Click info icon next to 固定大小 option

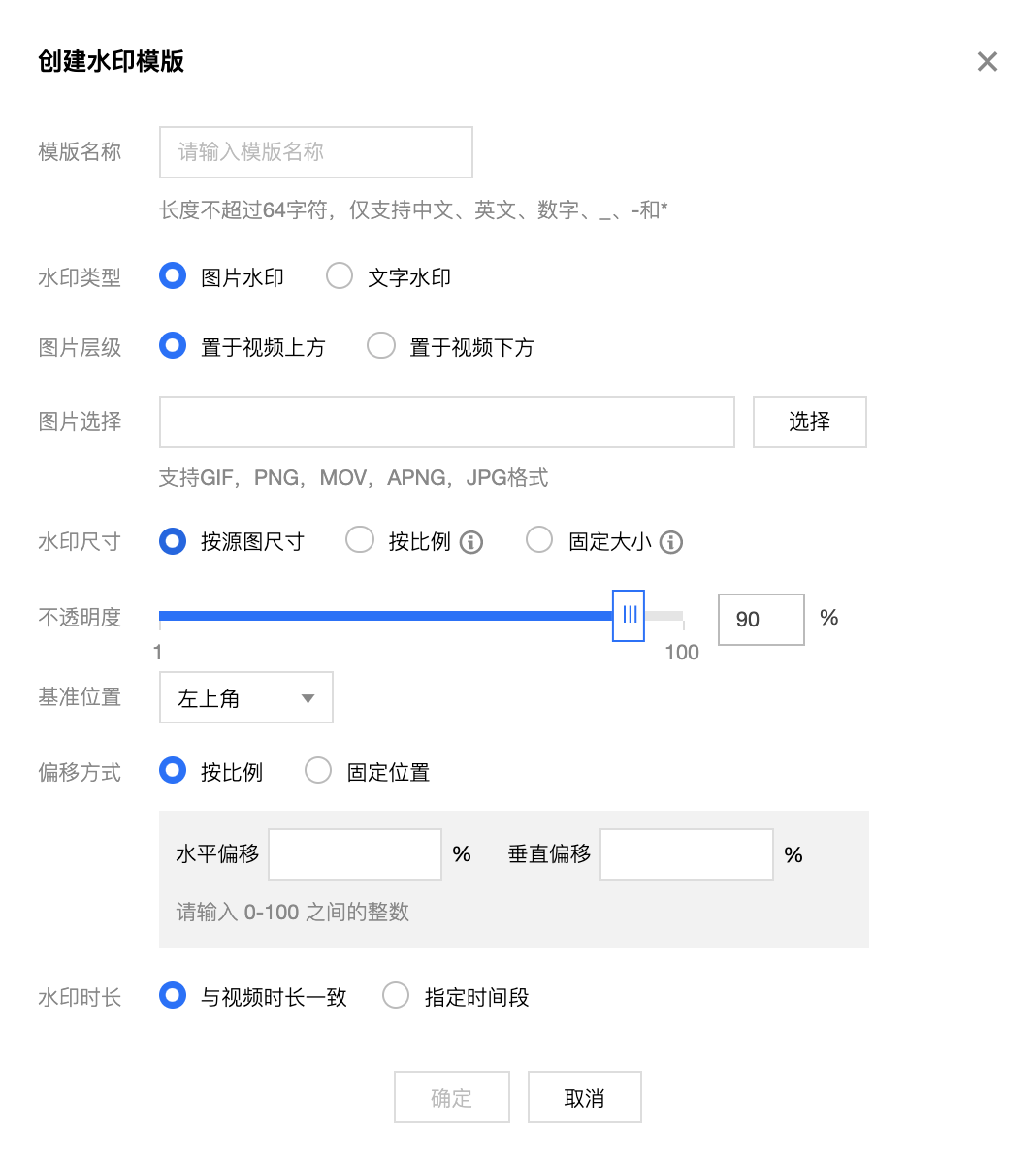(671, 542)
